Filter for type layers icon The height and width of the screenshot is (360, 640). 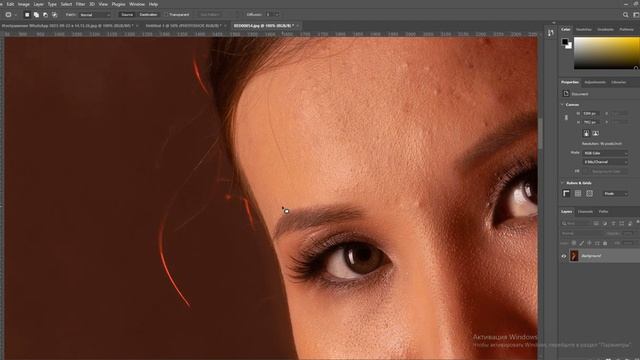(613, 224)
